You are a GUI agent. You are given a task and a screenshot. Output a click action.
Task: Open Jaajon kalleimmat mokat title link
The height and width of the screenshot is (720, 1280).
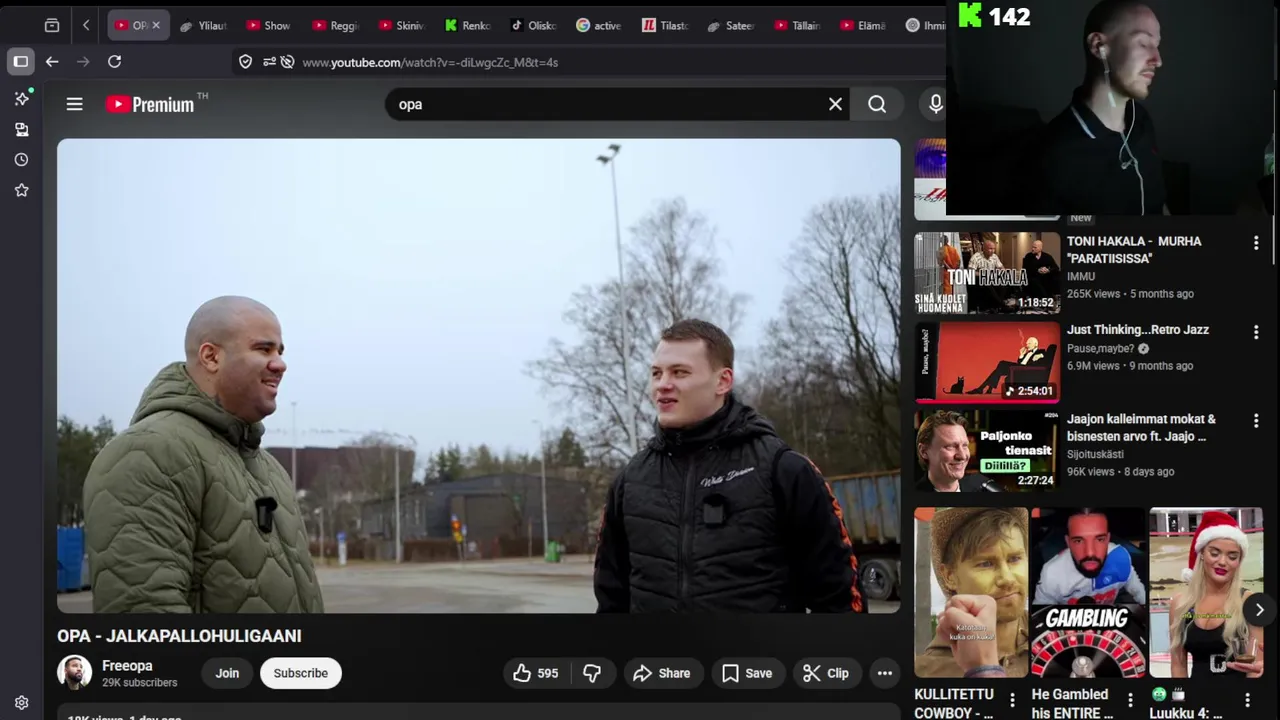point(1141,428)
